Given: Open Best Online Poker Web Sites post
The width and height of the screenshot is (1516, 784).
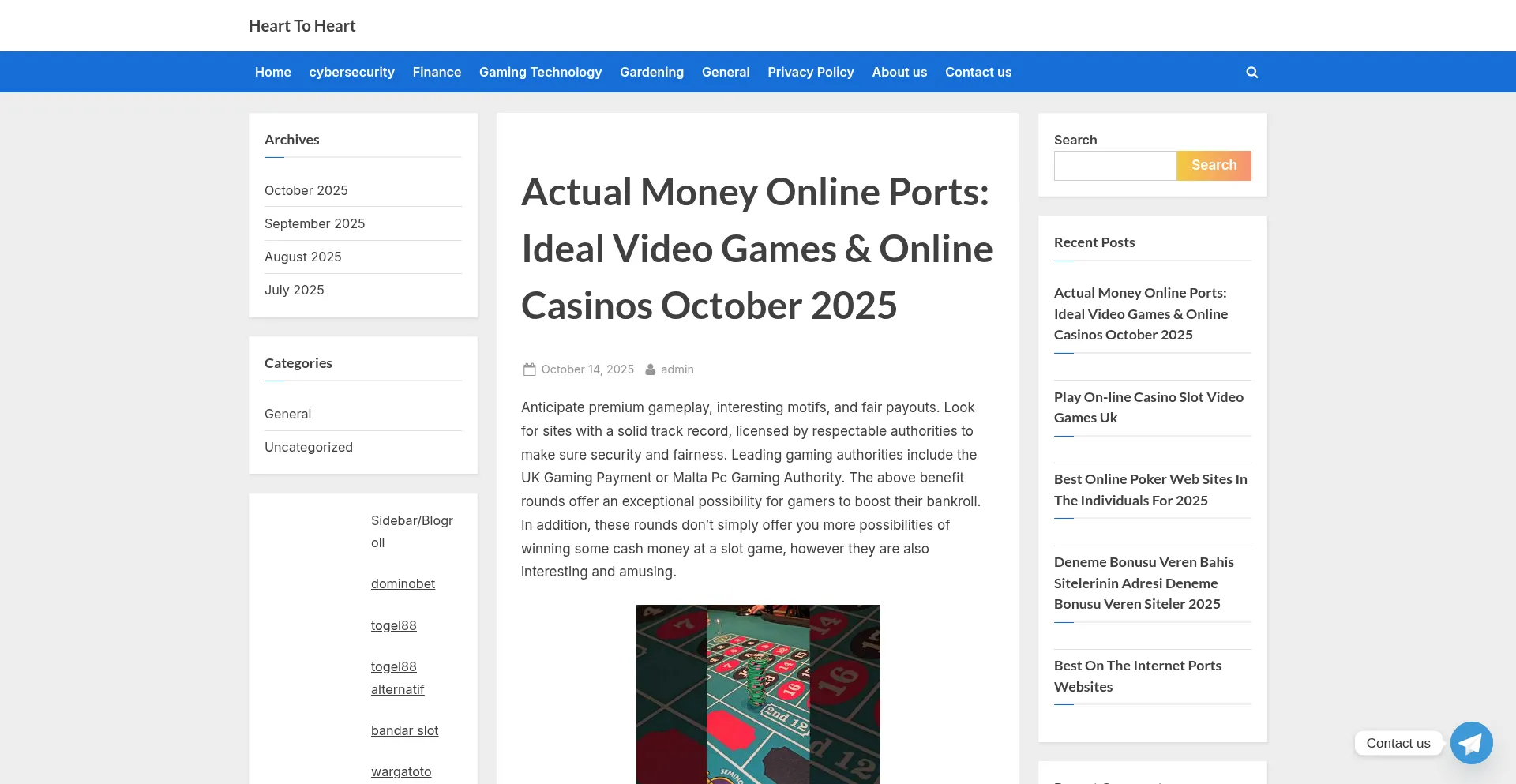Looking at the screenshot, I should click(1150, 490).
